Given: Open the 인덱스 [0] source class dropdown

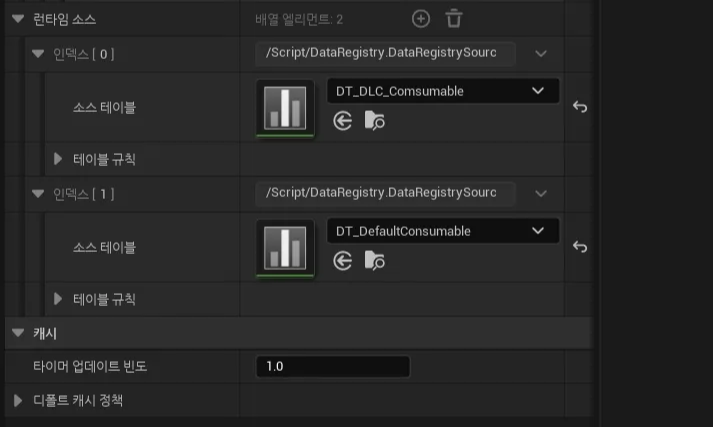Looking at the screenshot, I should pos(541,53).
